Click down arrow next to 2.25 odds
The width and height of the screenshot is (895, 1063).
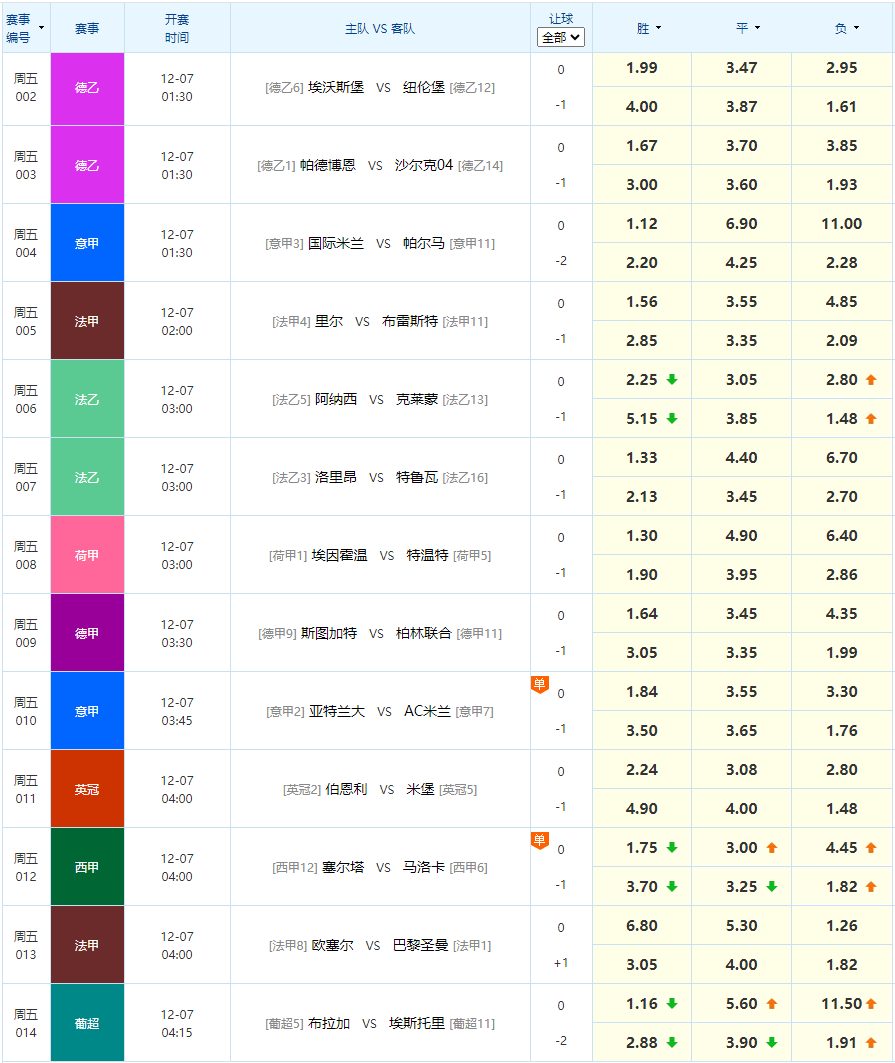672,380
